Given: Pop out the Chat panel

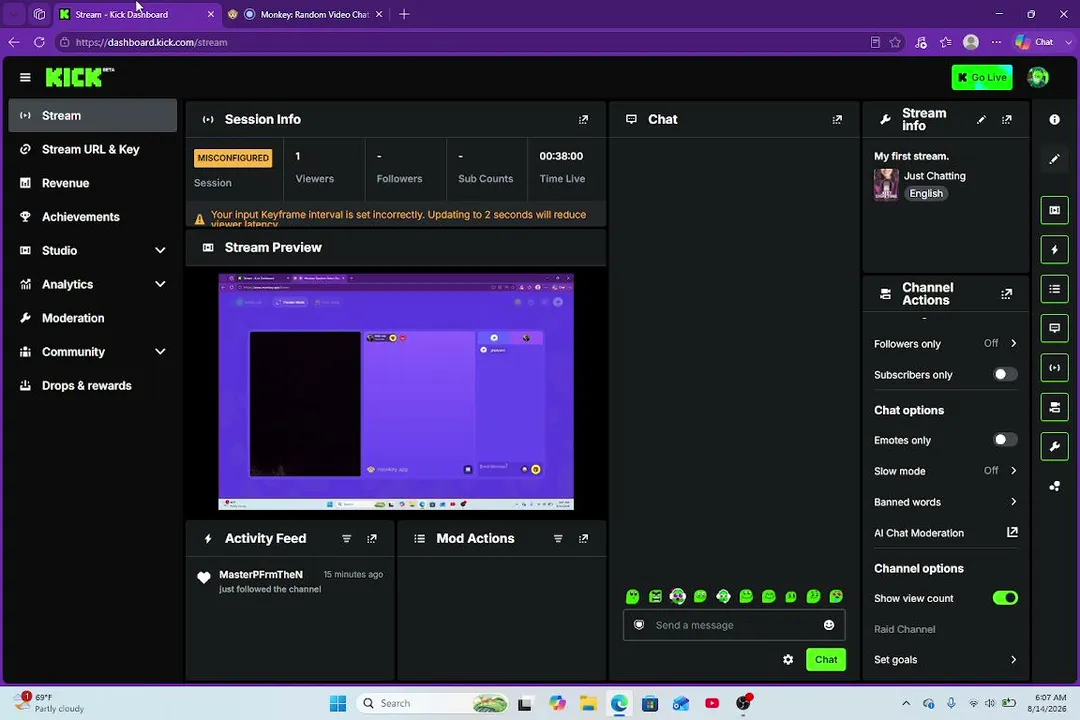Looking at the screenshot, I should (837, 119).
